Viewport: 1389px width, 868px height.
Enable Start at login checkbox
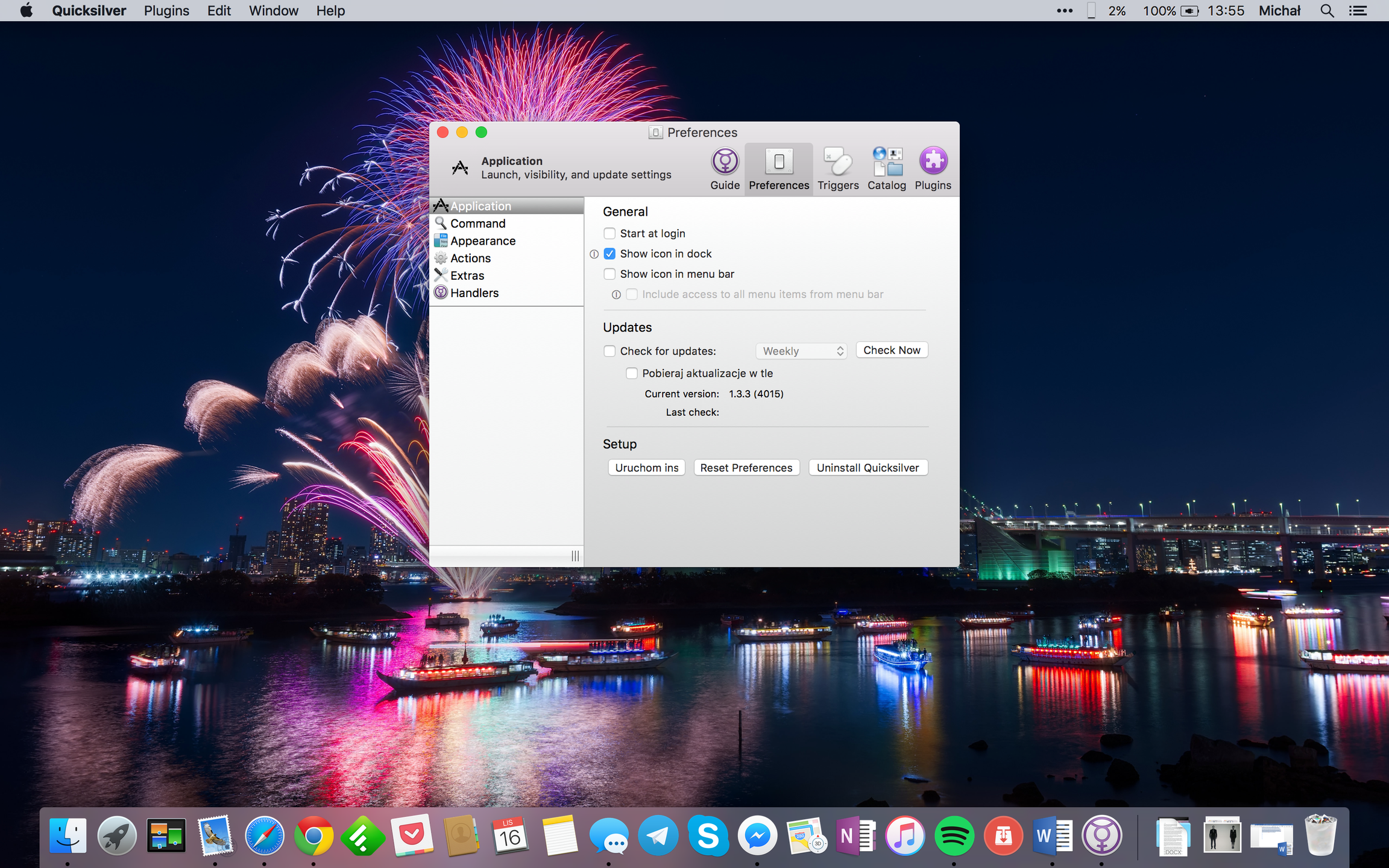coord(609,233)
